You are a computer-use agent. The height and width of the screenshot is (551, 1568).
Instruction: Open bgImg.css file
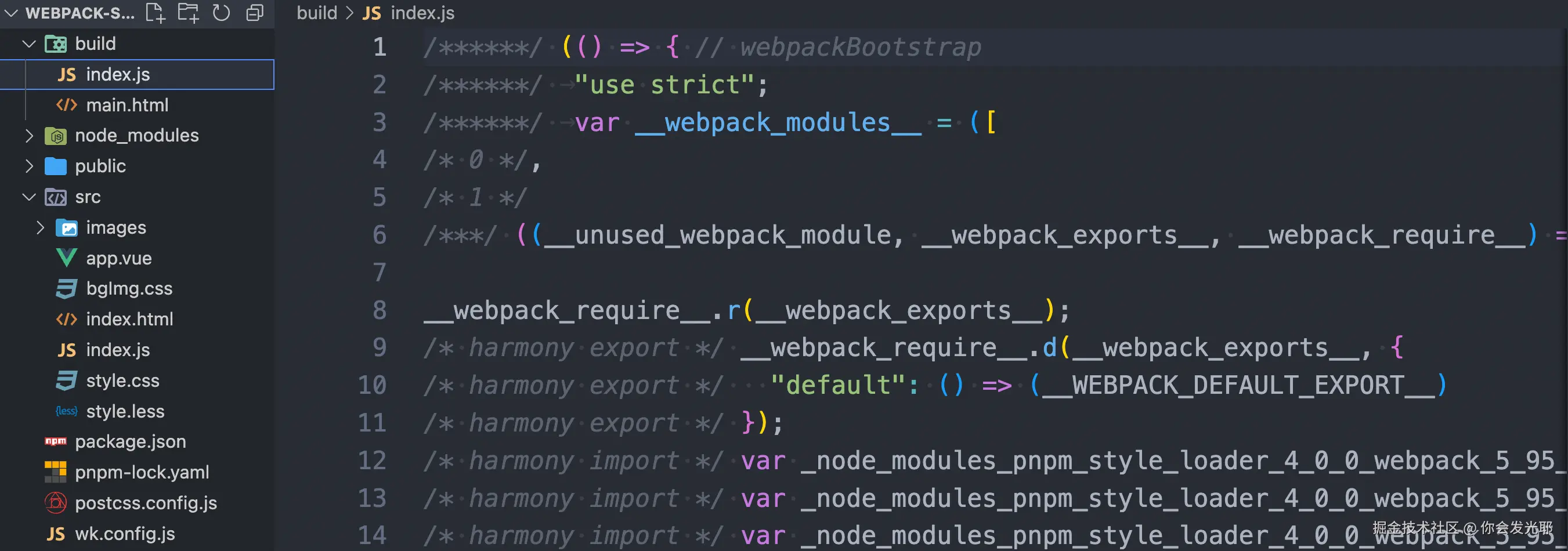click(x=129, y=289)
